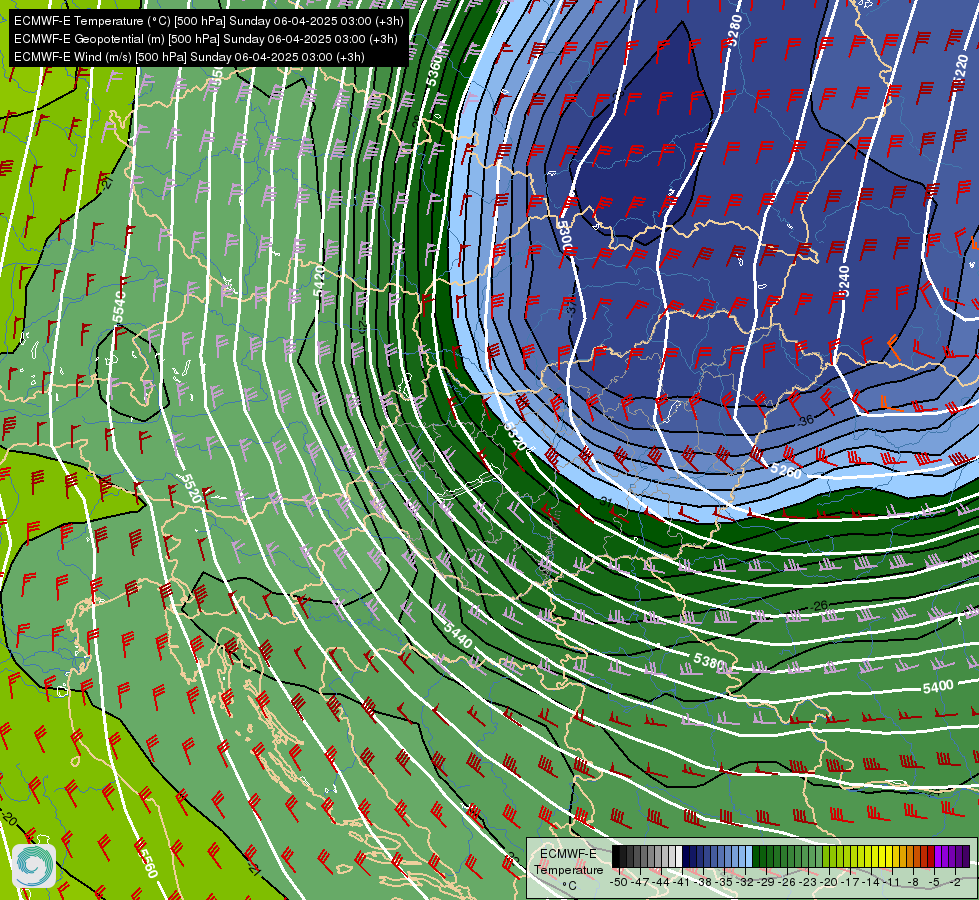Click the -50 legend scale value
This screenshot has width=979, height=900.
[x=619, y=882]
